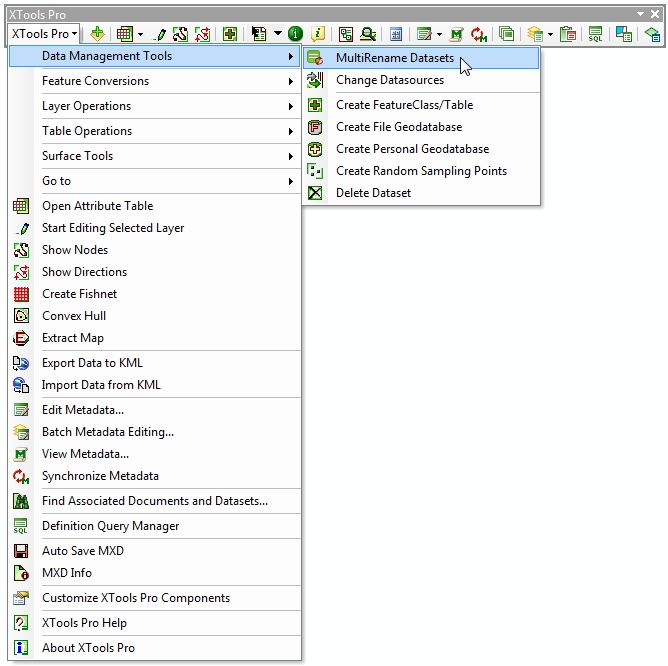The width and height of the screenshot is (668, 666).
Task: Click the Convex Hull menu icon
Action: click(x=21, y=316)
